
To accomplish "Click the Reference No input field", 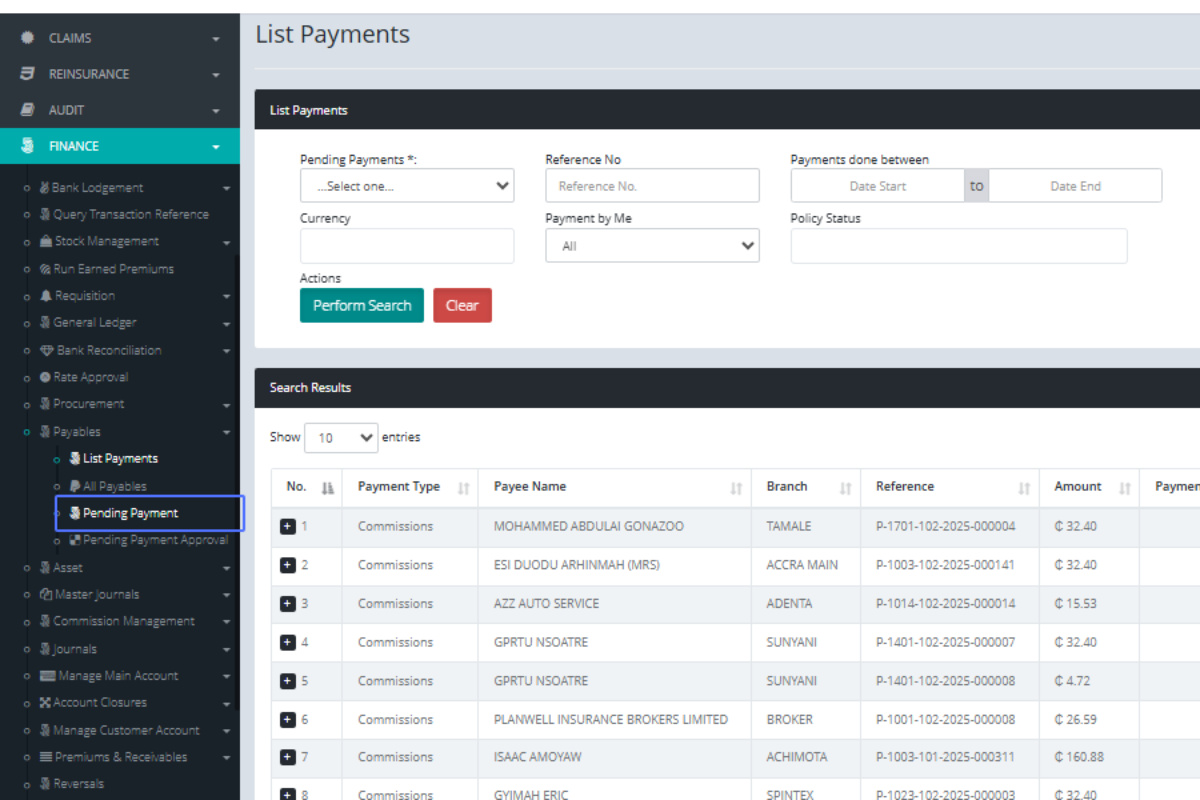I will (x=652, y=186).
